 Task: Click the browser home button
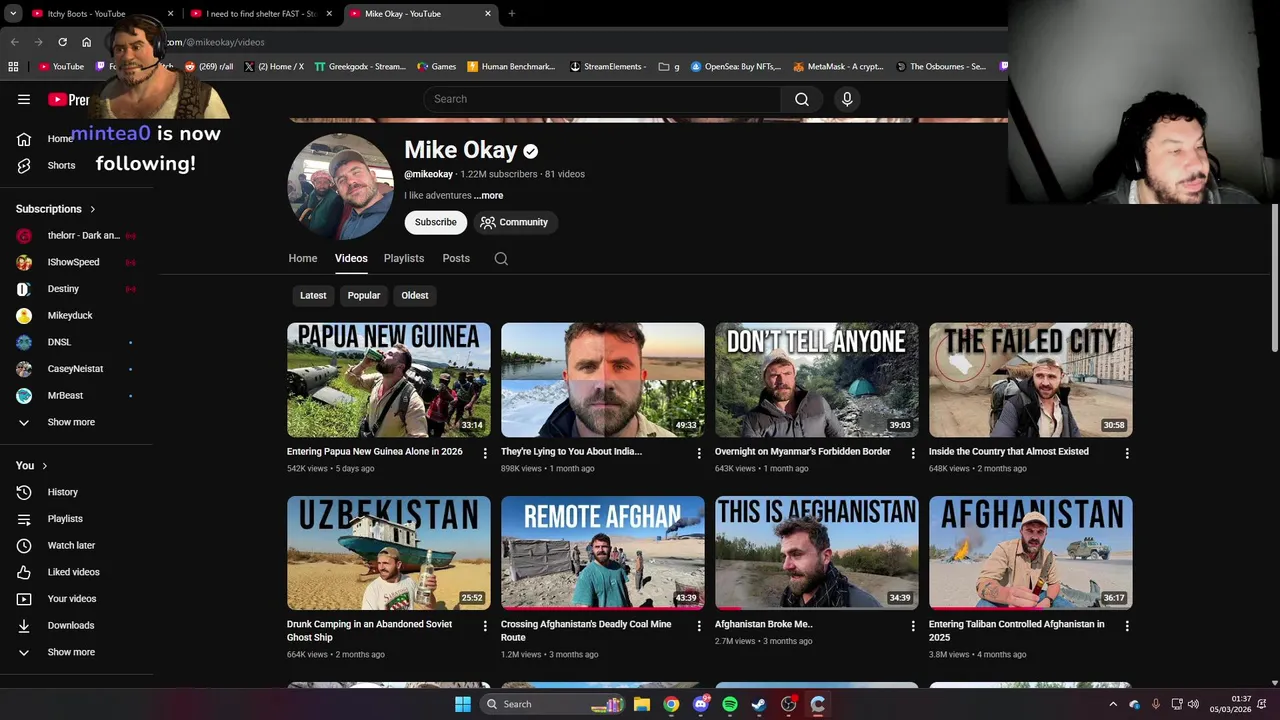click(x=86, y=42)
